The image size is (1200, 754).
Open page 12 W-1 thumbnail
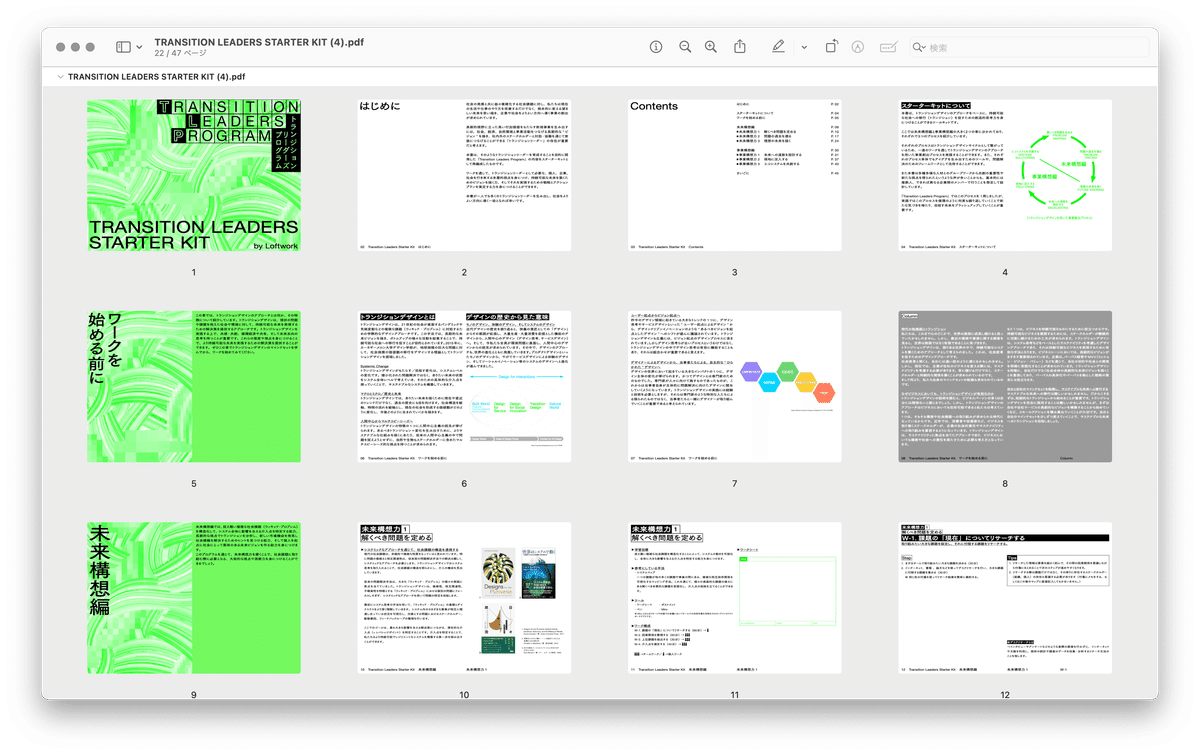click(1005, 597)
